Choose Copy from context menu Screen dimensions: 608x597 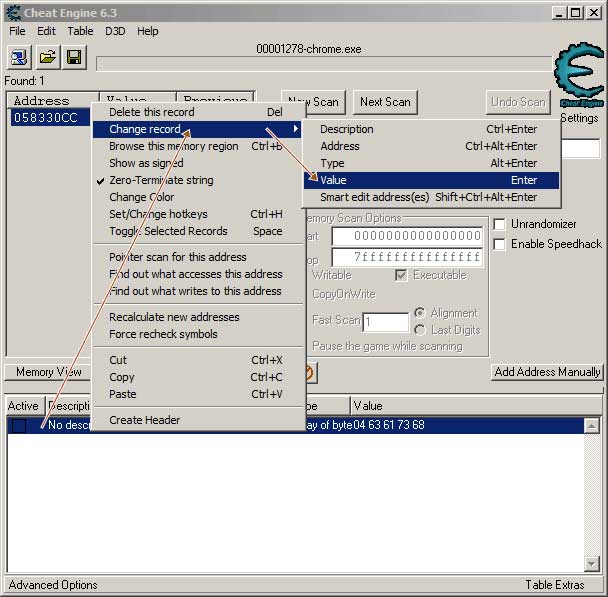pos(197,377)
